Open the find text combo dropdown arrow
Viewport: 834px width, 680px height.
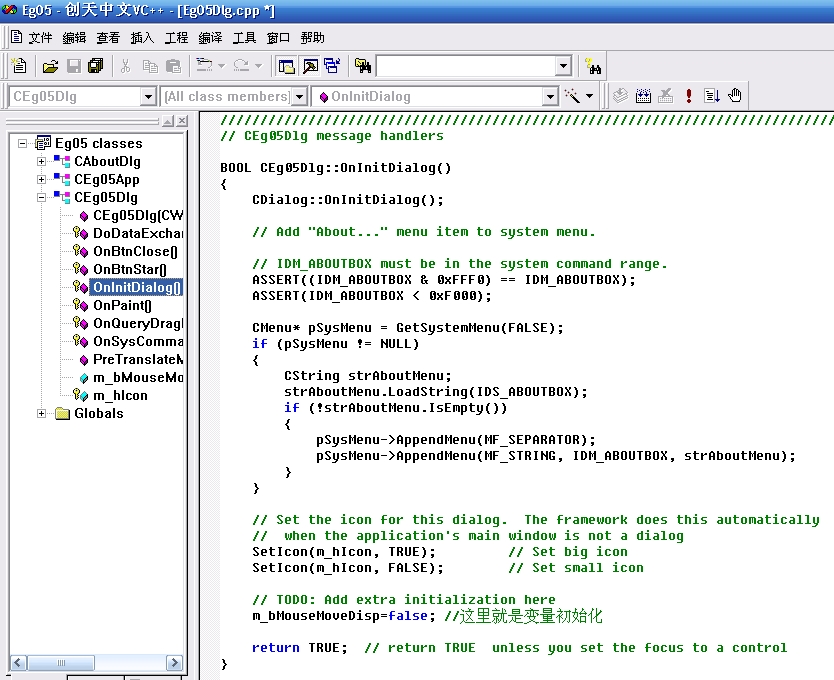click(x=563, y=66)
